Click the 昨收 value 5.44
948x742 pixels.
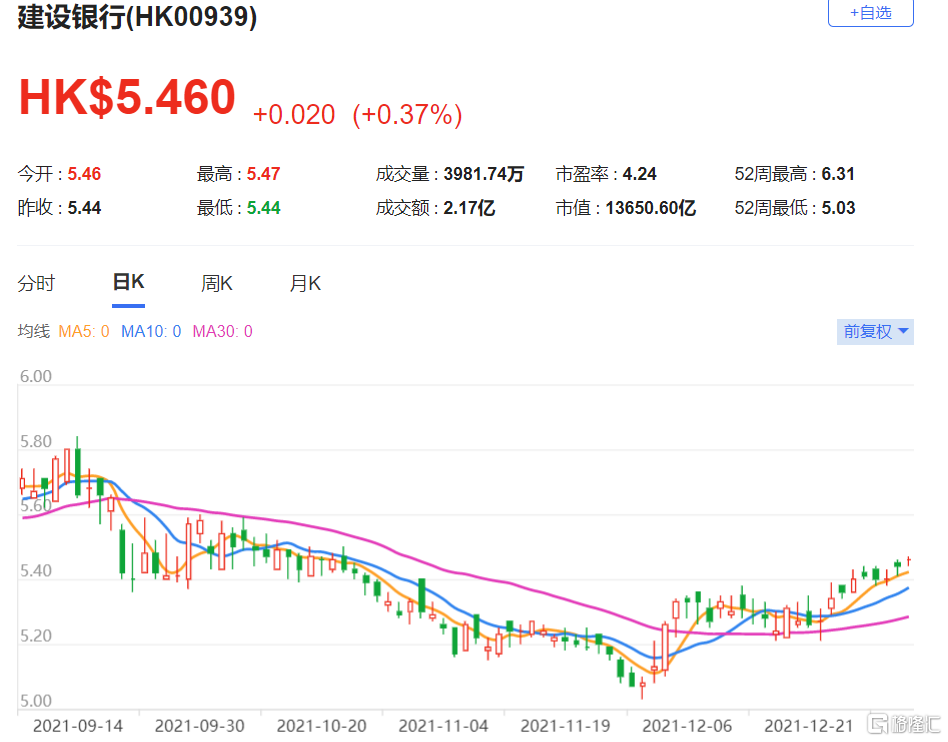[x=84, y=208]
